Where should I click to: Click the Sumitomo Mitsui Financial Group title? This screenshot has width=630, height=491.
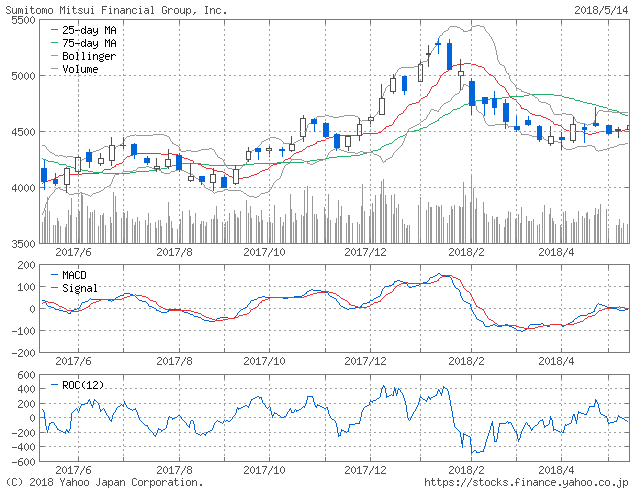click(x=114, y=9)
